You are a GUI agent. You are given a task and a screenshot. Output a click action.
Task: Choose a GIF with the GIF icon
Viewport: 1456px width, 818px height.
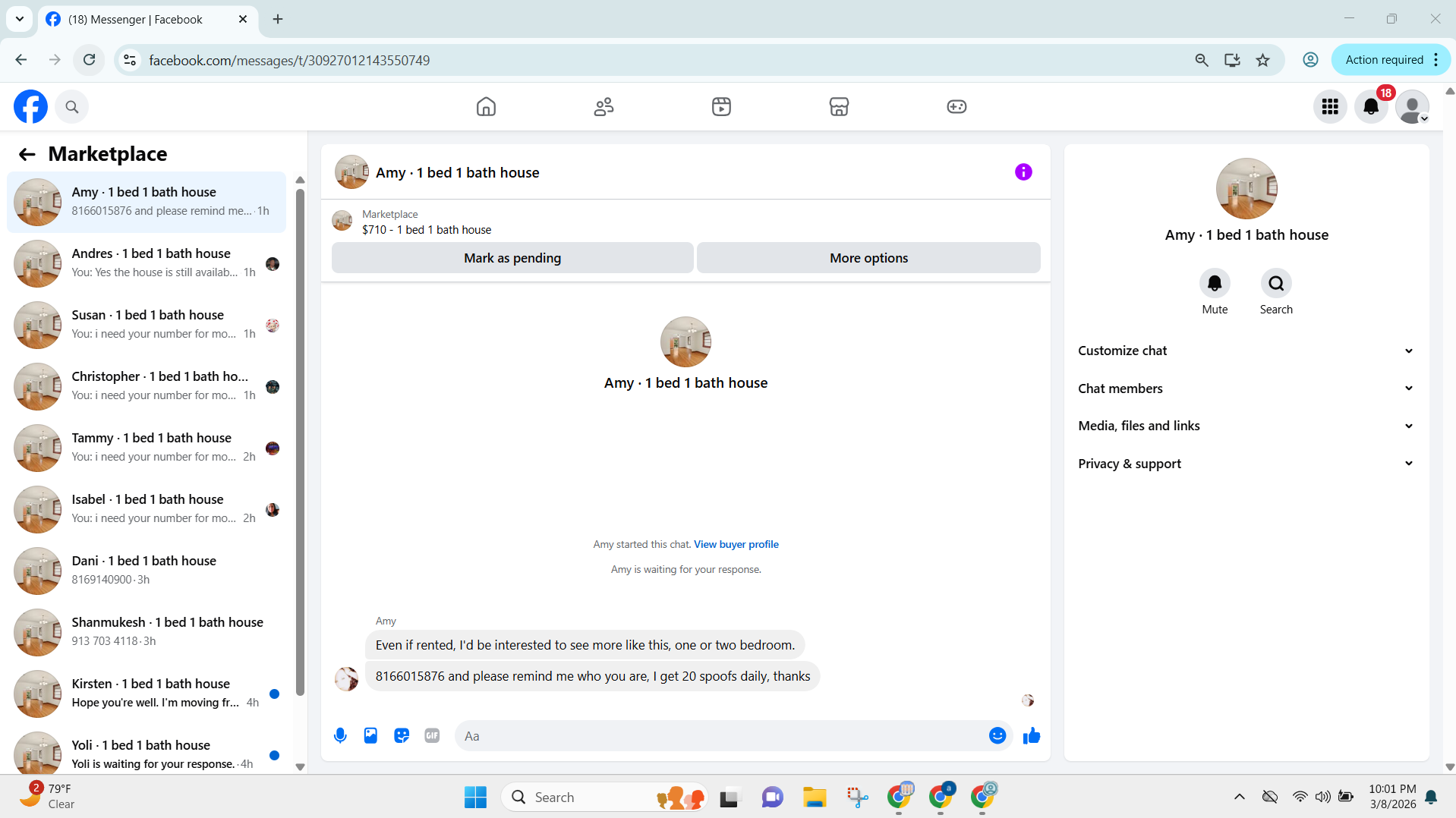[x=432, y=735]
